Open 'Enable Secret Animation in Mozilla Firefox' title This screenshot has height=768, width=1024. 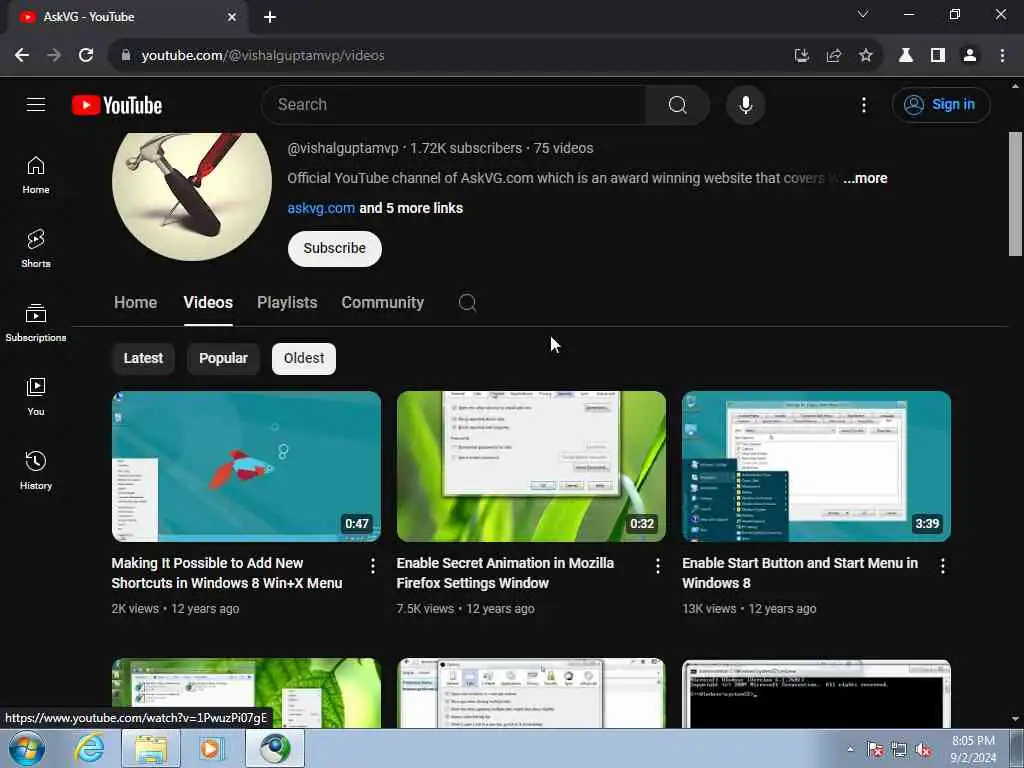[505, 573]
